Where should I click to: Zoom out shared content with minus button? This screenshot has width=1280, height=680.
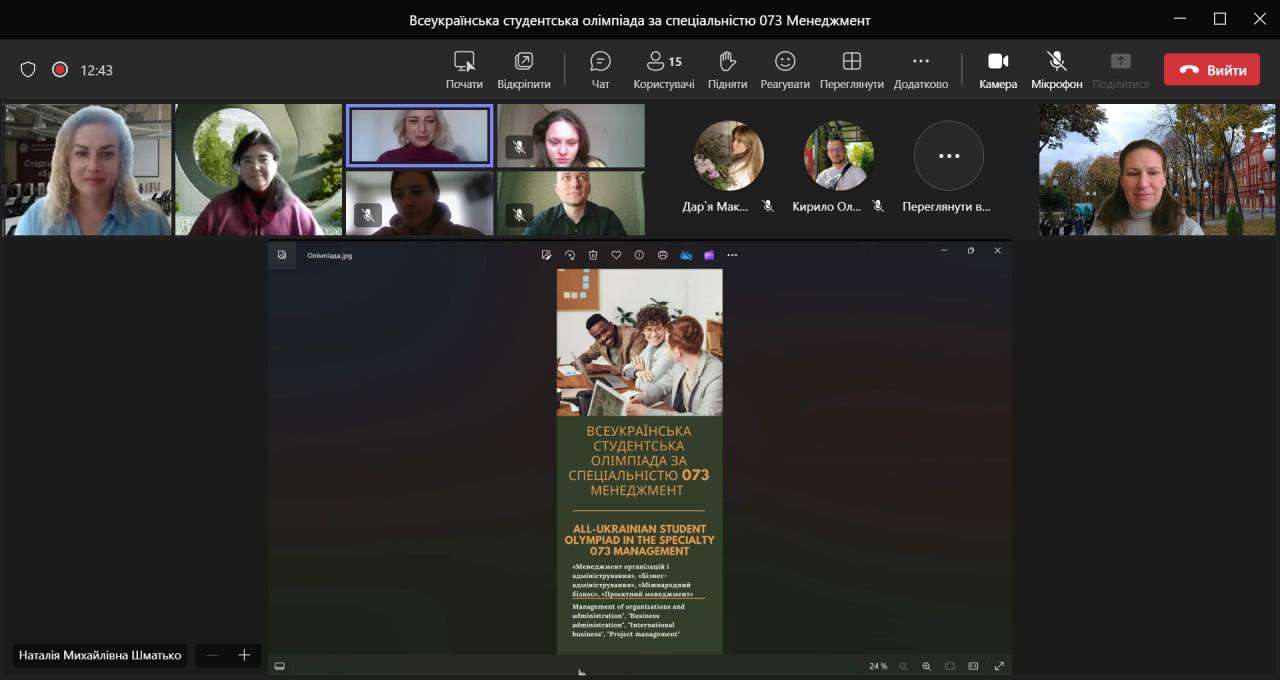(x=212, y=655)
